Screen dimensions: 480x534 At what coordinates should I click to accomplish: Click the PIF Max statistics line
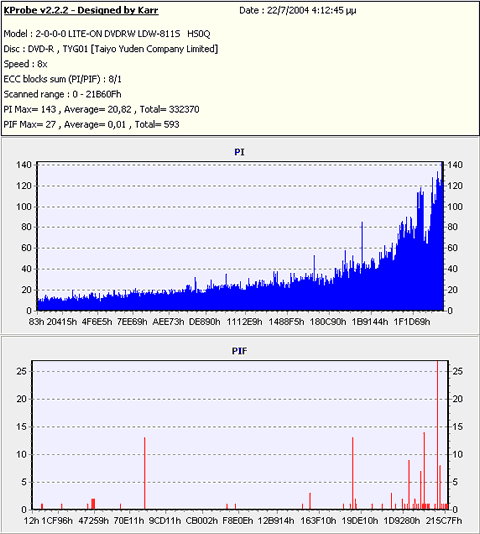(91, 124)
